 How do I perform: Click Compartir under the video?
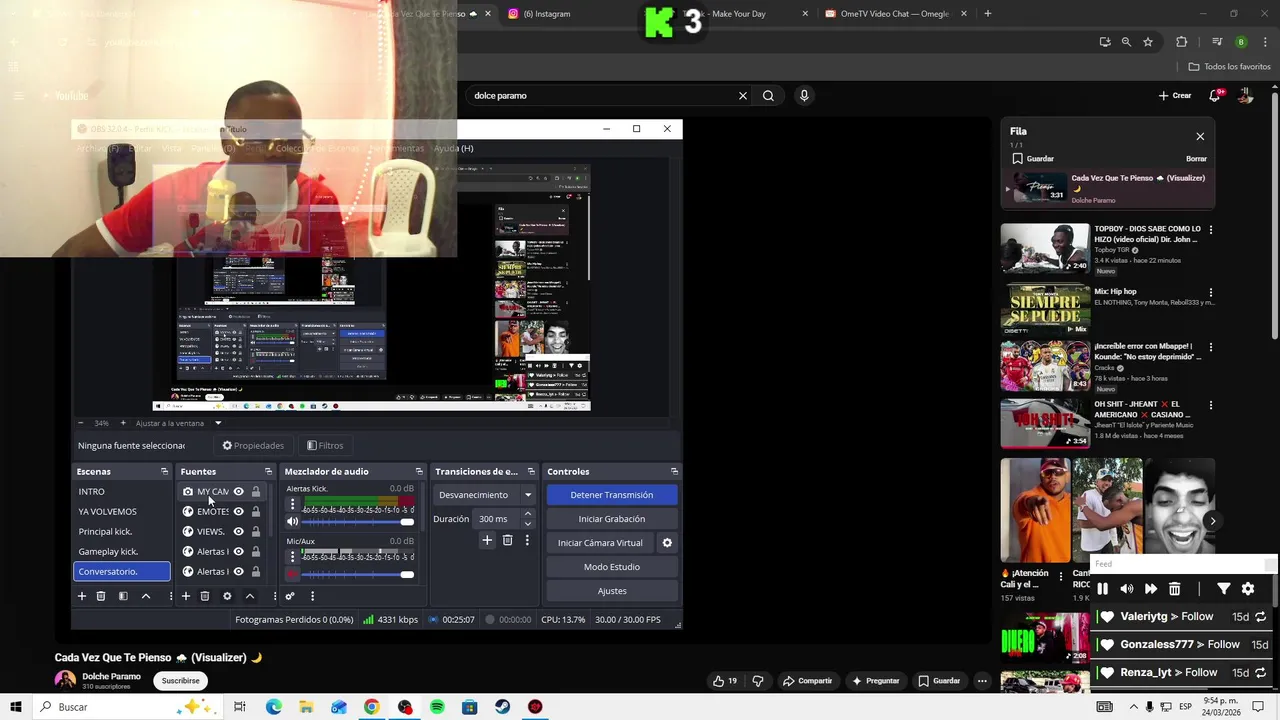807,681
